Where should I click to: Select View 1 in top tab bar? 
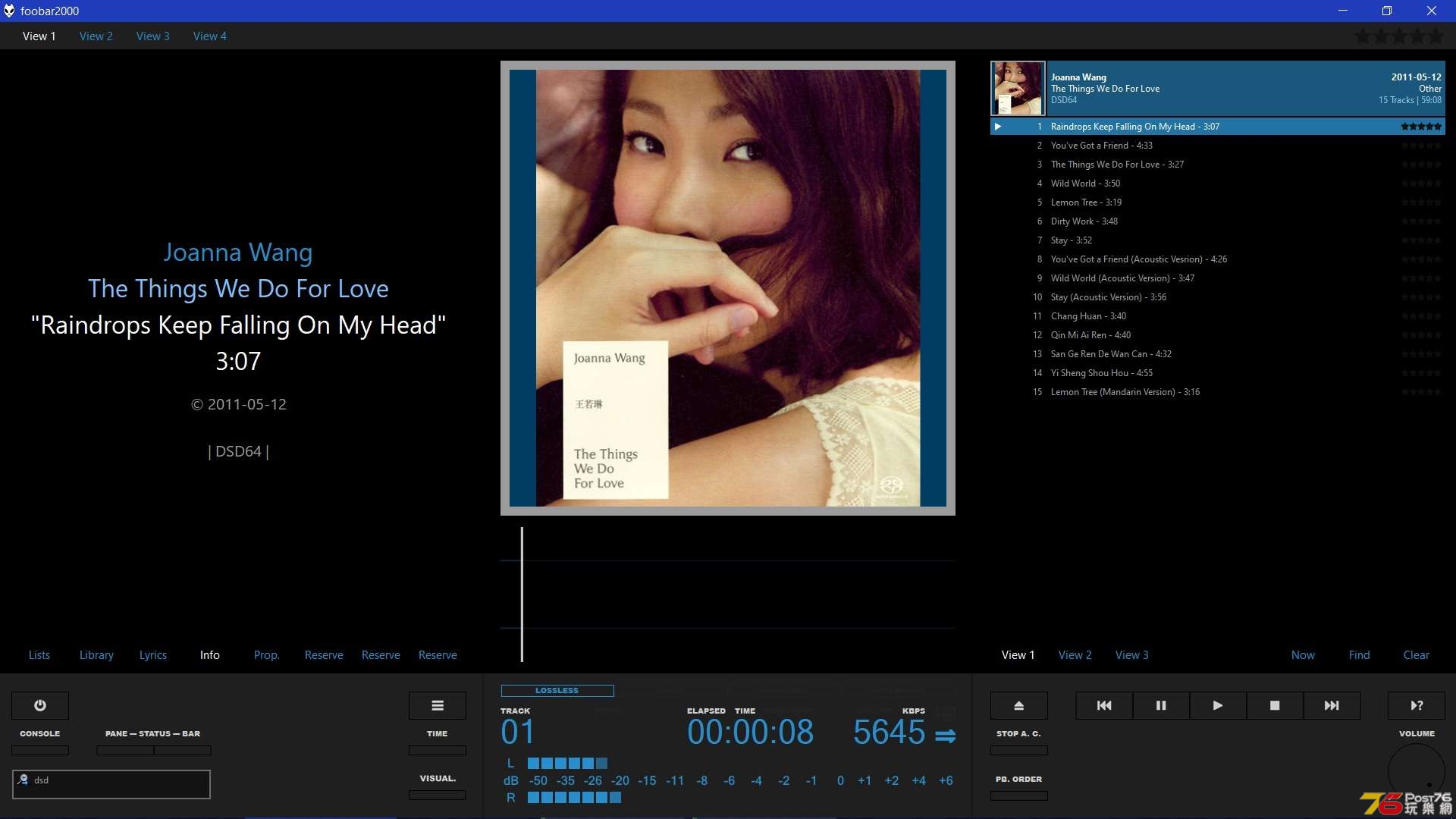[x=39, y=36]
